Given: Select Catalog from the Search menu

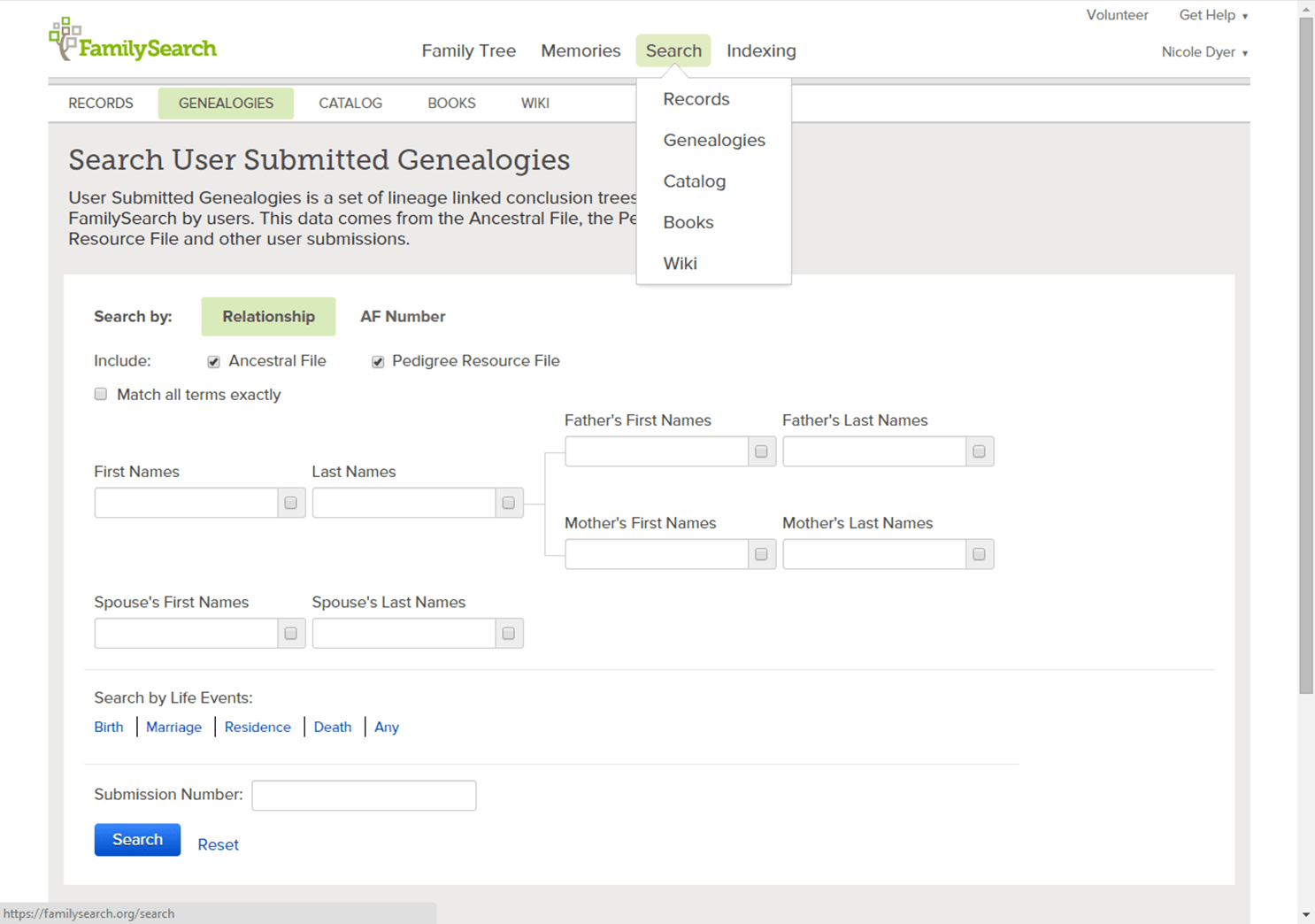Looking at the screenshot, I should pyautogui.click(x=694, y=181).
